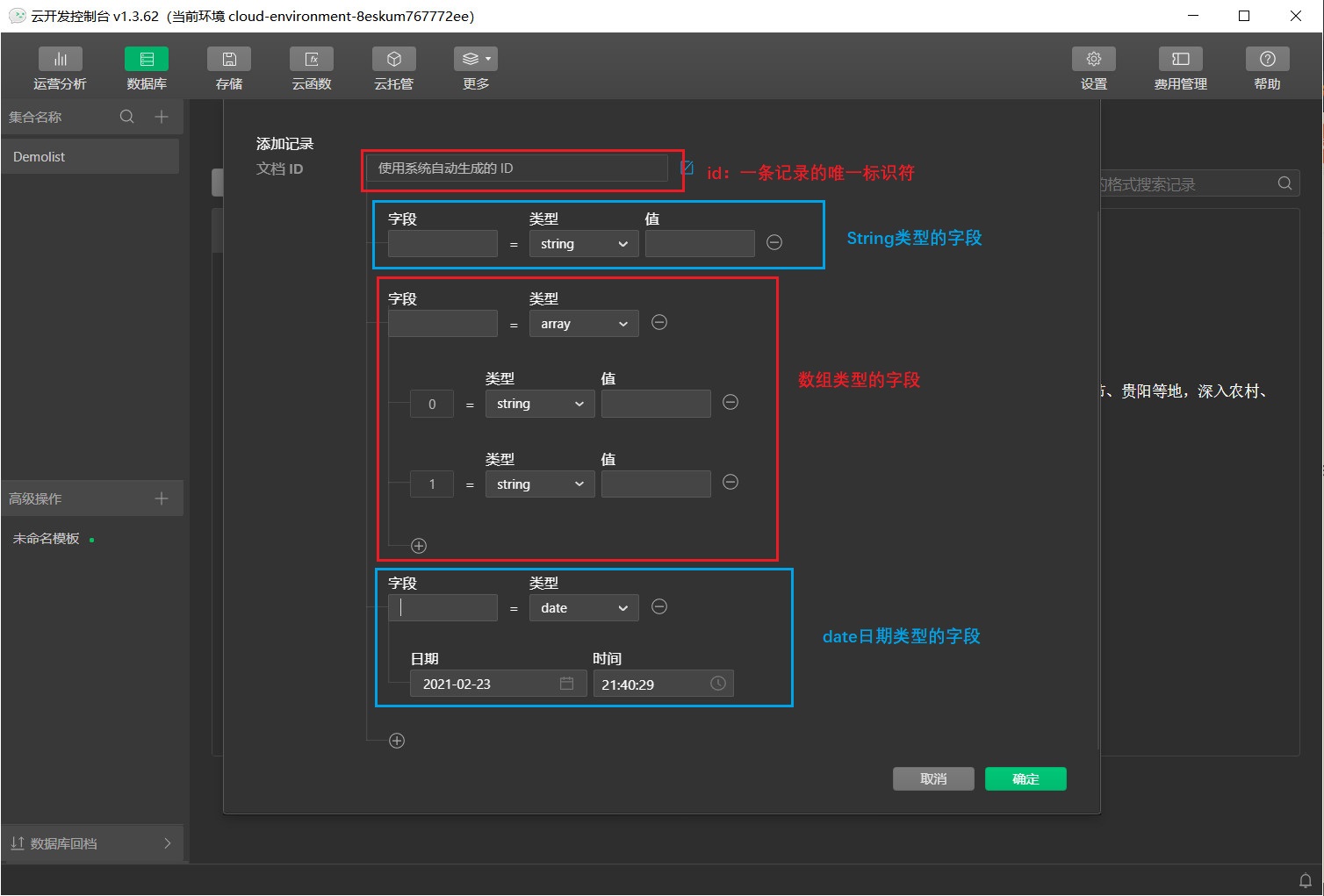Remove array item 0
The width and height of the screenshot is (1324, 896).
coord(730,402)
